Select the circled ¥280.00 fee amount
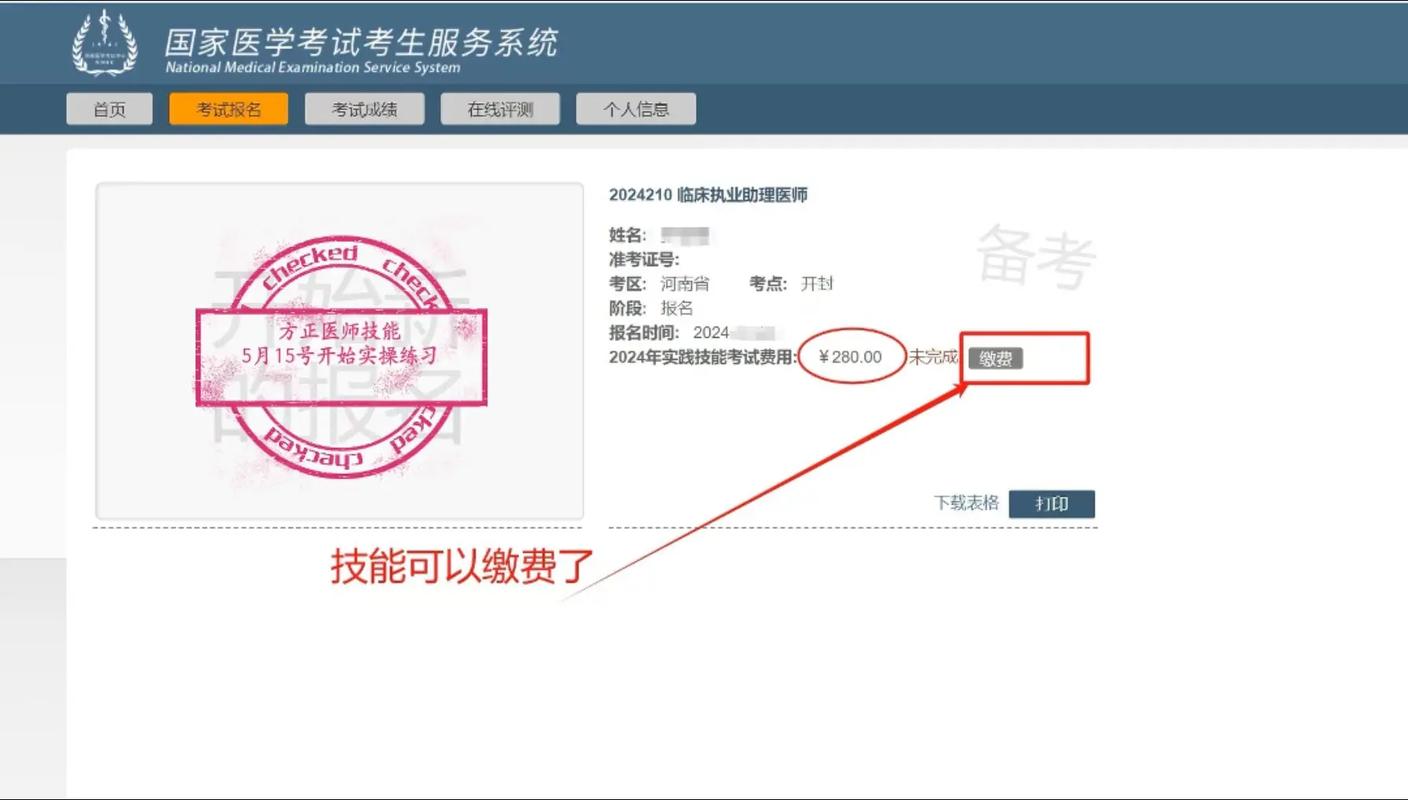This screenshot has height=800, width=1408. [x=851, y=356]
